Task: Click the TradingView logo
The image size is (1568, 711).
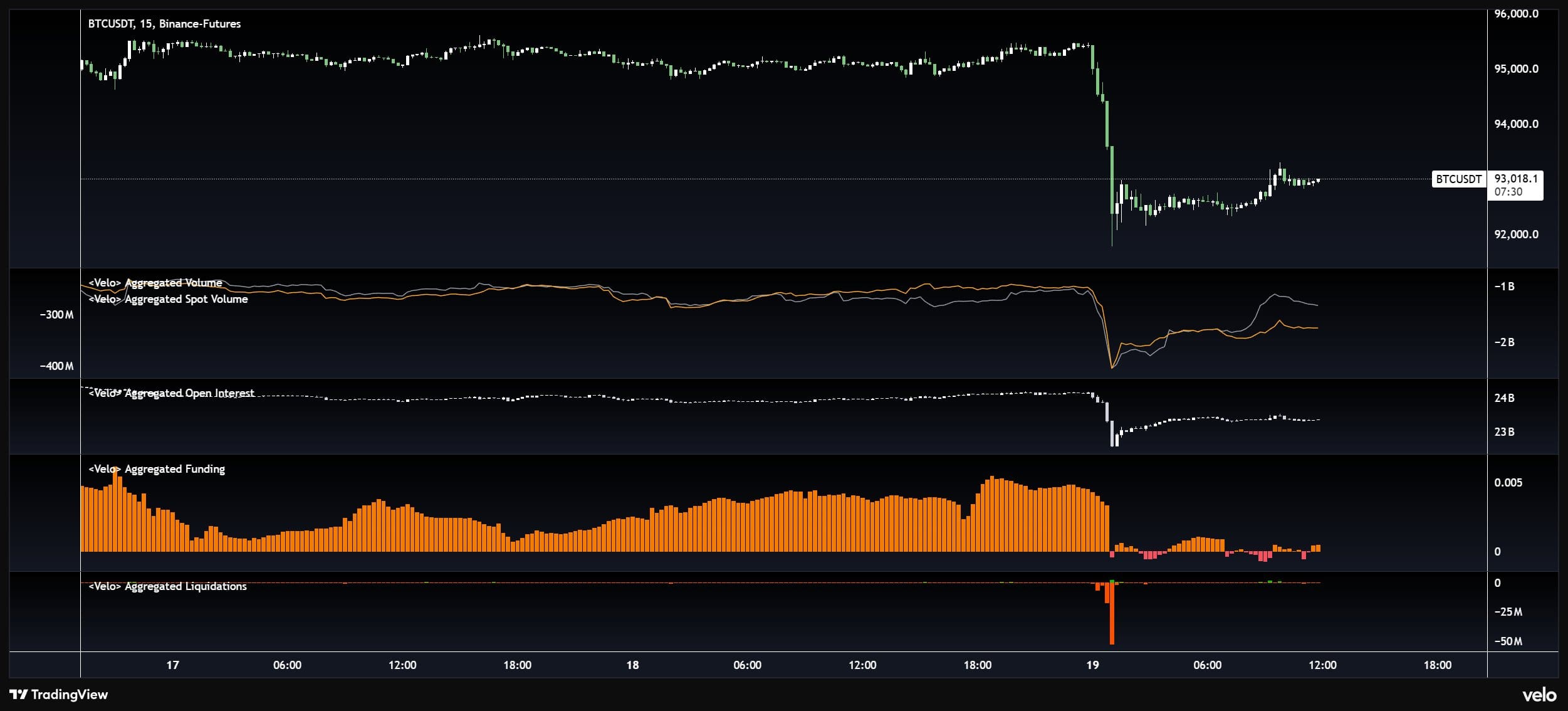Action: (59, 694)
